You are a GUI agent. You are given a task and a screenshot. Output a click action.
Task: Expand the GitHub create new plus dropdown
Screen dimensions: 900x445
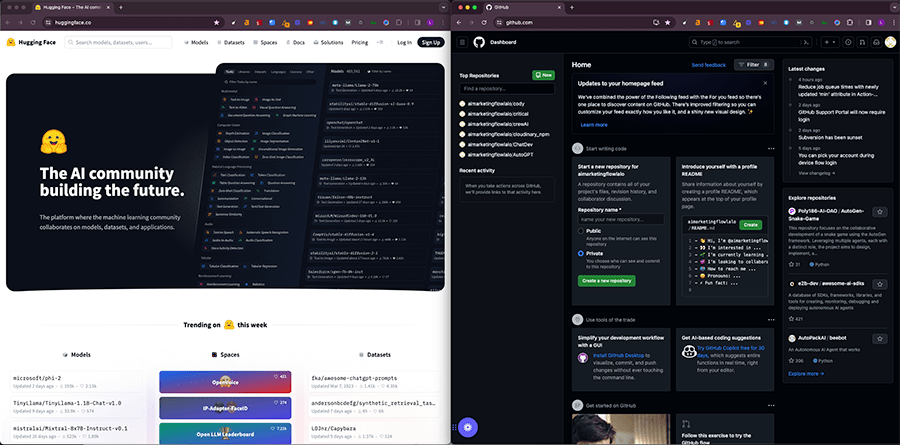(x=831, y=42)
